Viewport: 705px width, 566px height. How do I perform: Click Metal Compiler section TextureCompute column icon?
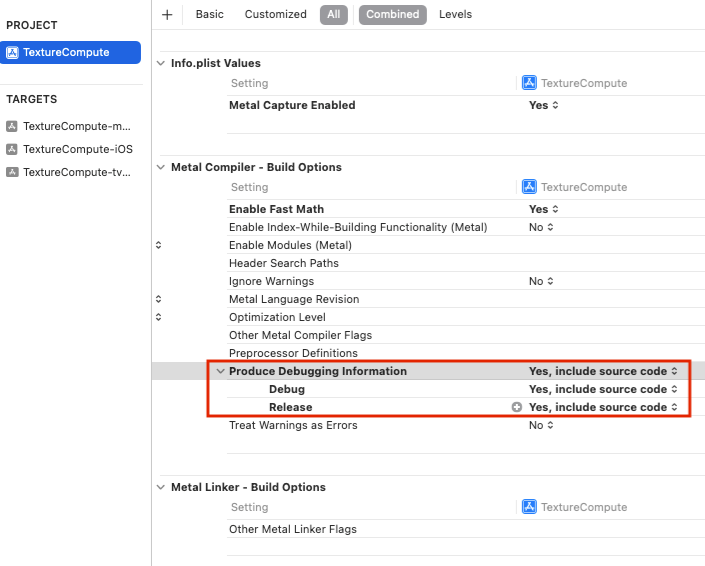point(529,187)
